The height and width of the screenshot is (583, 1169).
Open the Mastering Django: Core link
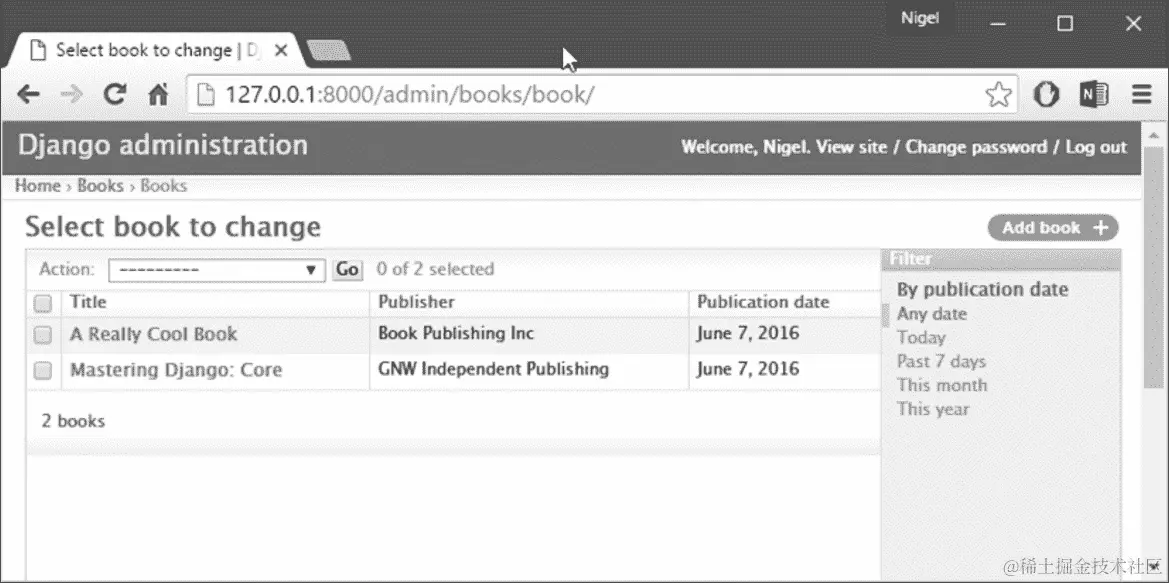176,370
